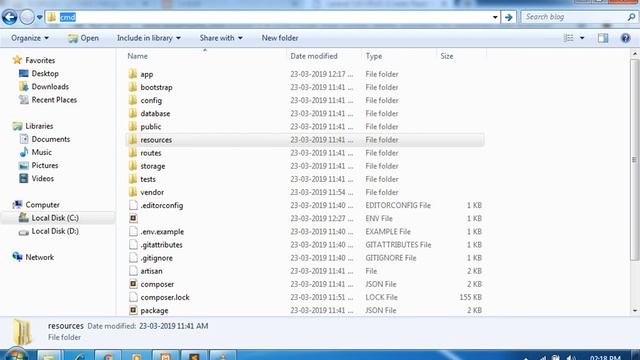The image size is (640, 360).
Task: Click the Change your view icon
Action: pos(568,38)
